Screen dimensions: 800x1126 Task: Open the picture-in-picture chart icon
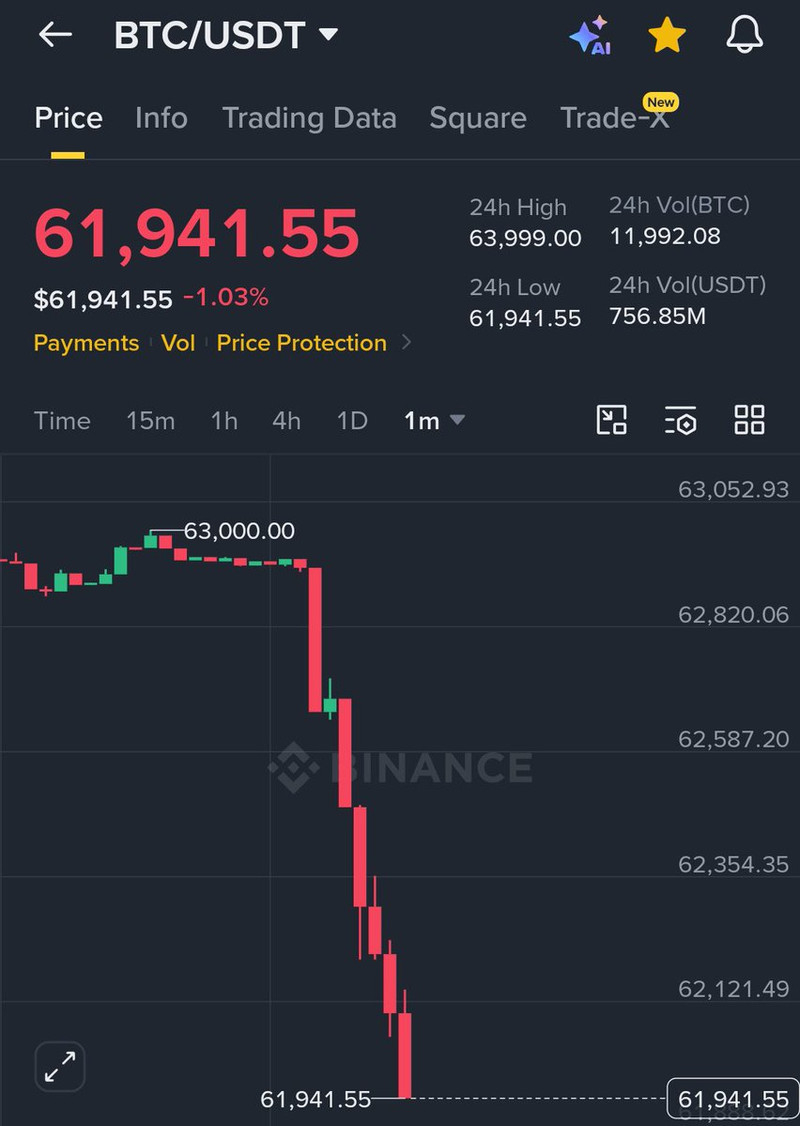click(x=612, y=420)
